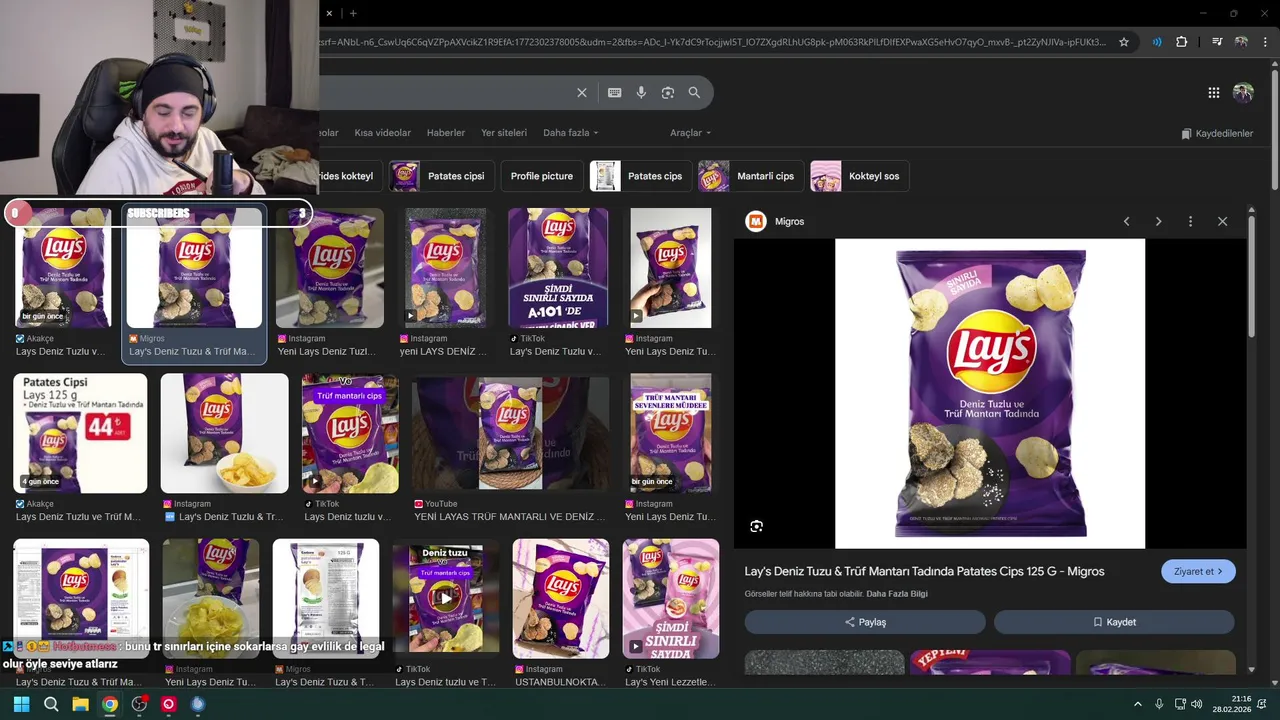Screen dimensions: 1280x720
Task: Bookmark this page with the star icon
Action: (x=1124, y=42)
